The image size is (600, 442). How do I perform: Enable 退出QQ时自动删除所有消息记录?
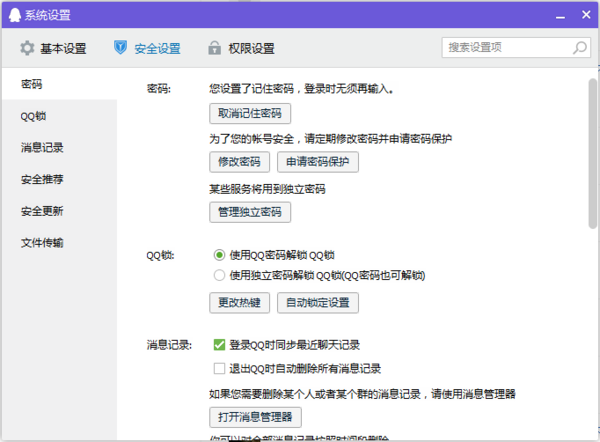click(x=219, y=368)
